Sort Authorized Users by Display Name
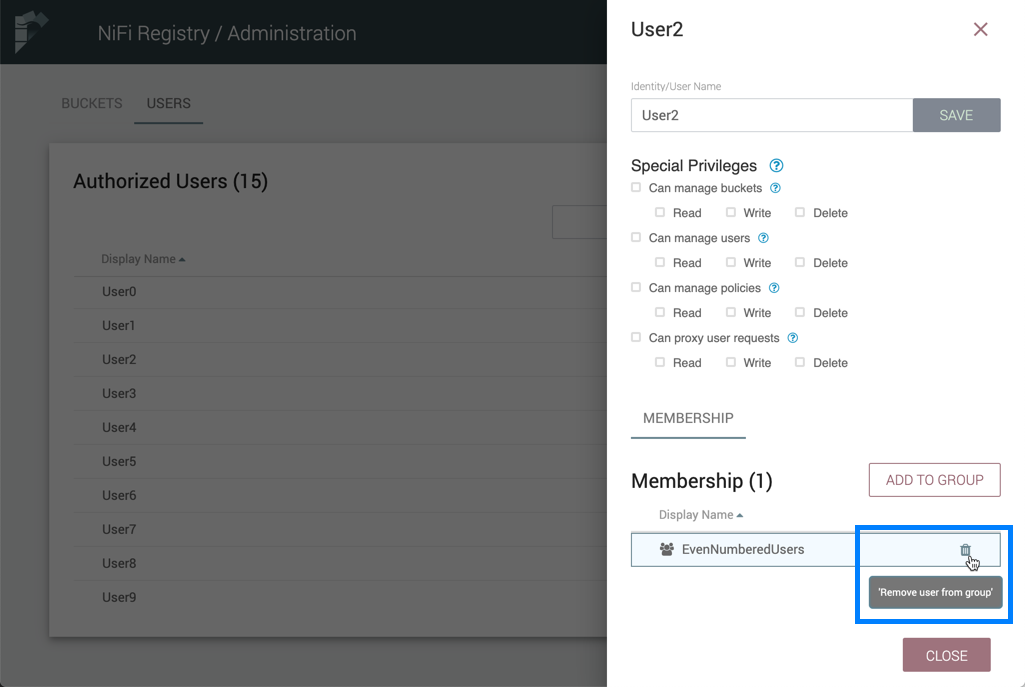This screenshot has height=687, width=1025. click(142, 259)
